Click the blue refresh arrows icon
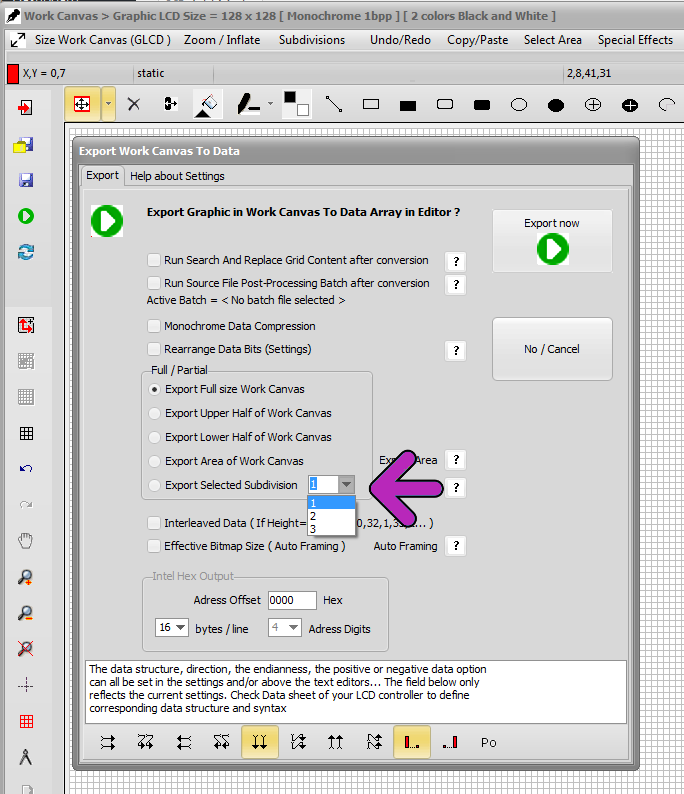This screenshot has width=684, height=794. point(25,252)
